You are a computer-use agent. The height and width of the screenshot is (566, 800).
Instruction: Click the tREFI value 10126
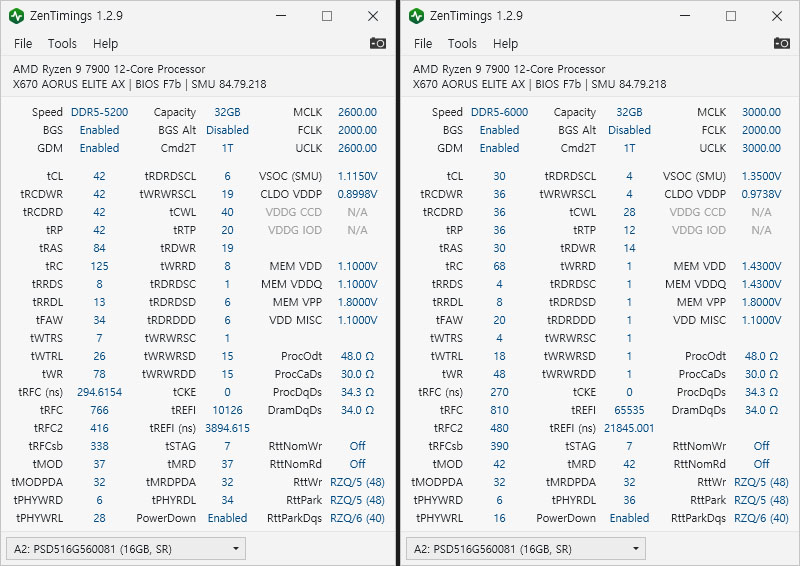point(228,410)
